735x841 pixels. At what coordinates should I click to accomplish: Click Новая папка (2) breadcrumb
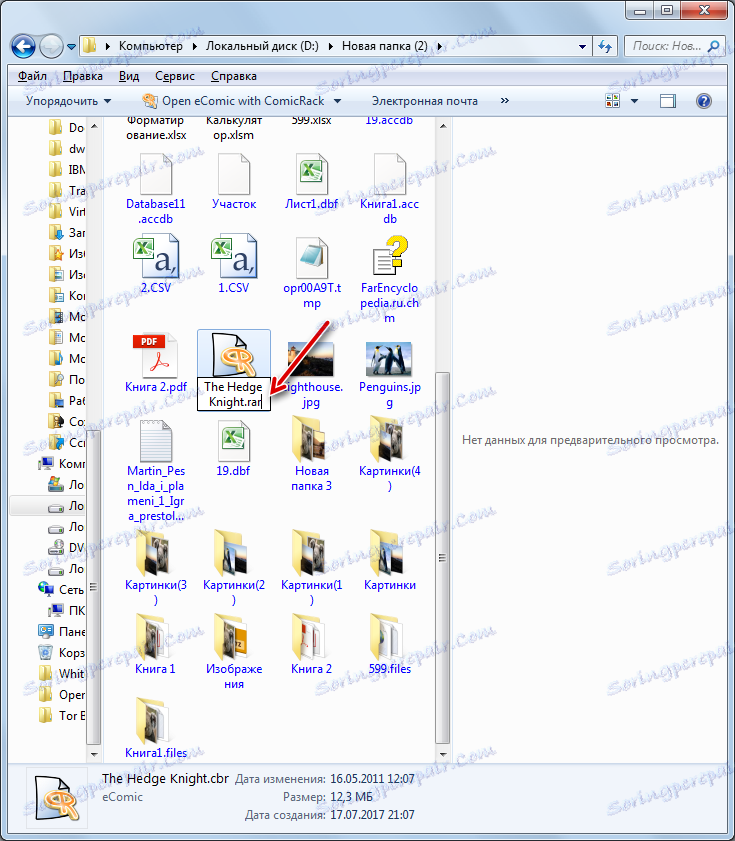point(385,47)
